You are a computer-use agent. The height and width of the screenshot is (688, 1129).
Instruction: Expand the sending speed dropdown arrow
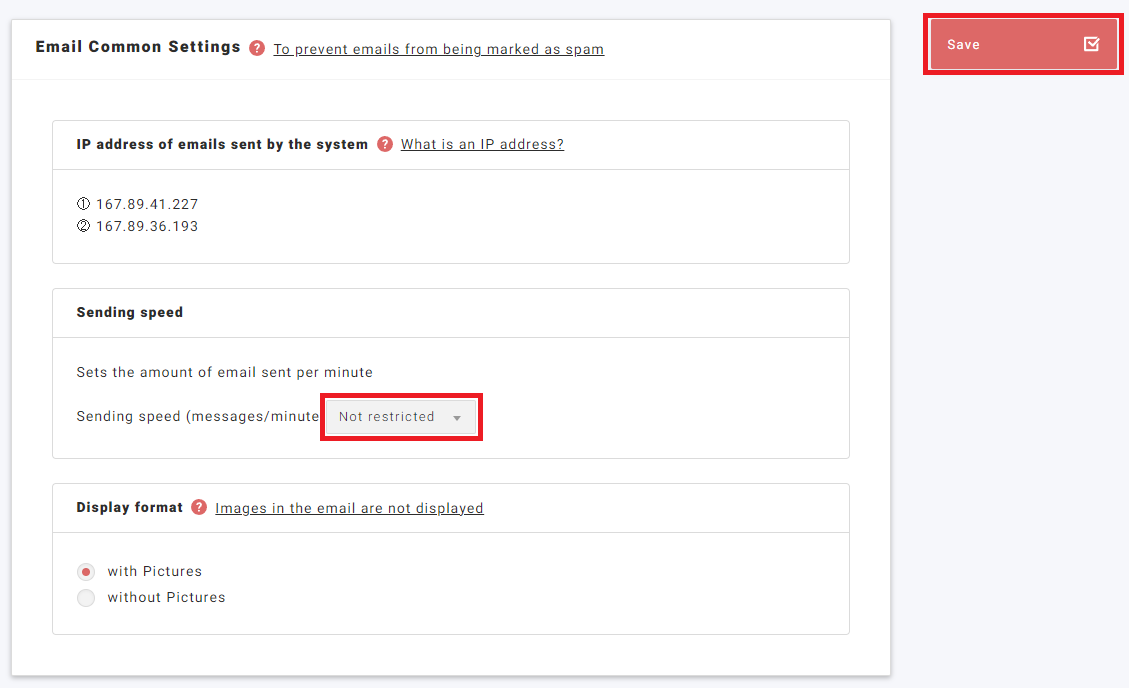point(457,418)
